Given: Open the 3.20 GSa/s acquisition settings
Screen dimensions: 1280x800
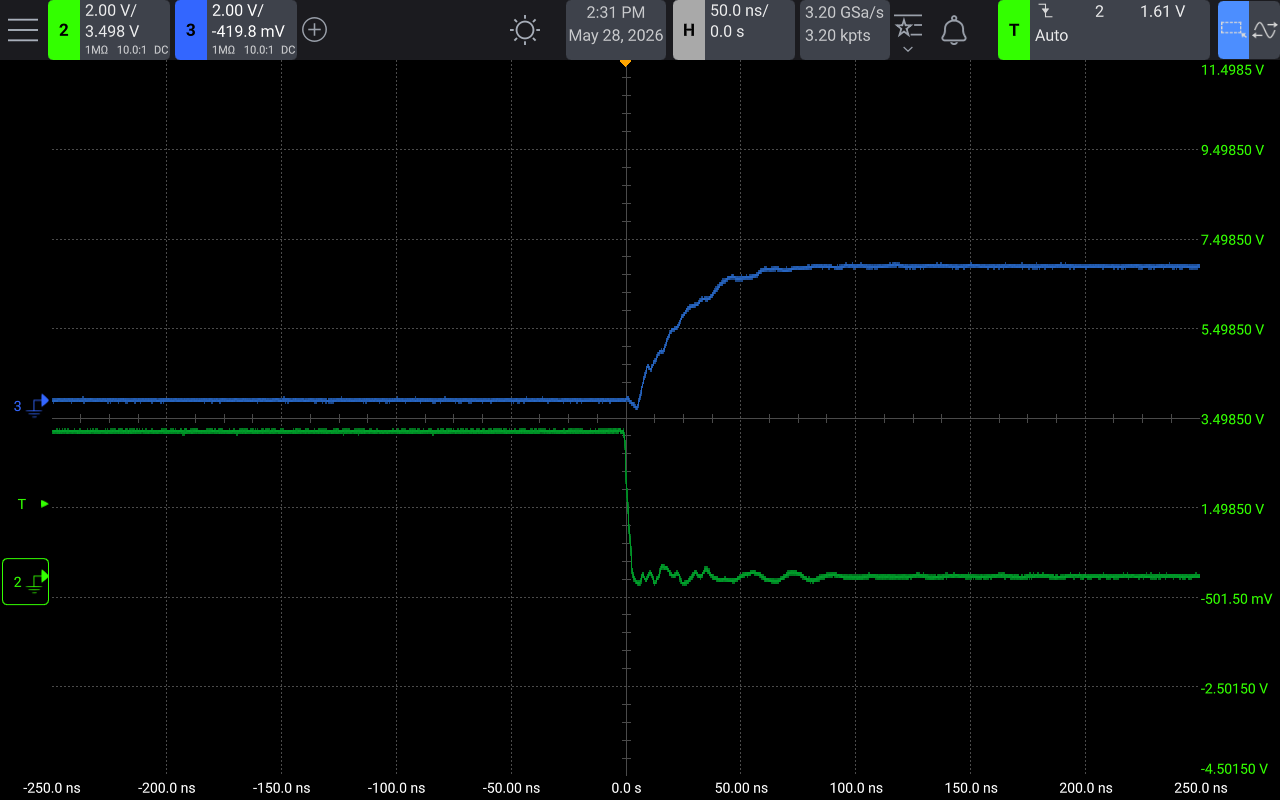Looking at the screenshot, I should pos(845,13).
